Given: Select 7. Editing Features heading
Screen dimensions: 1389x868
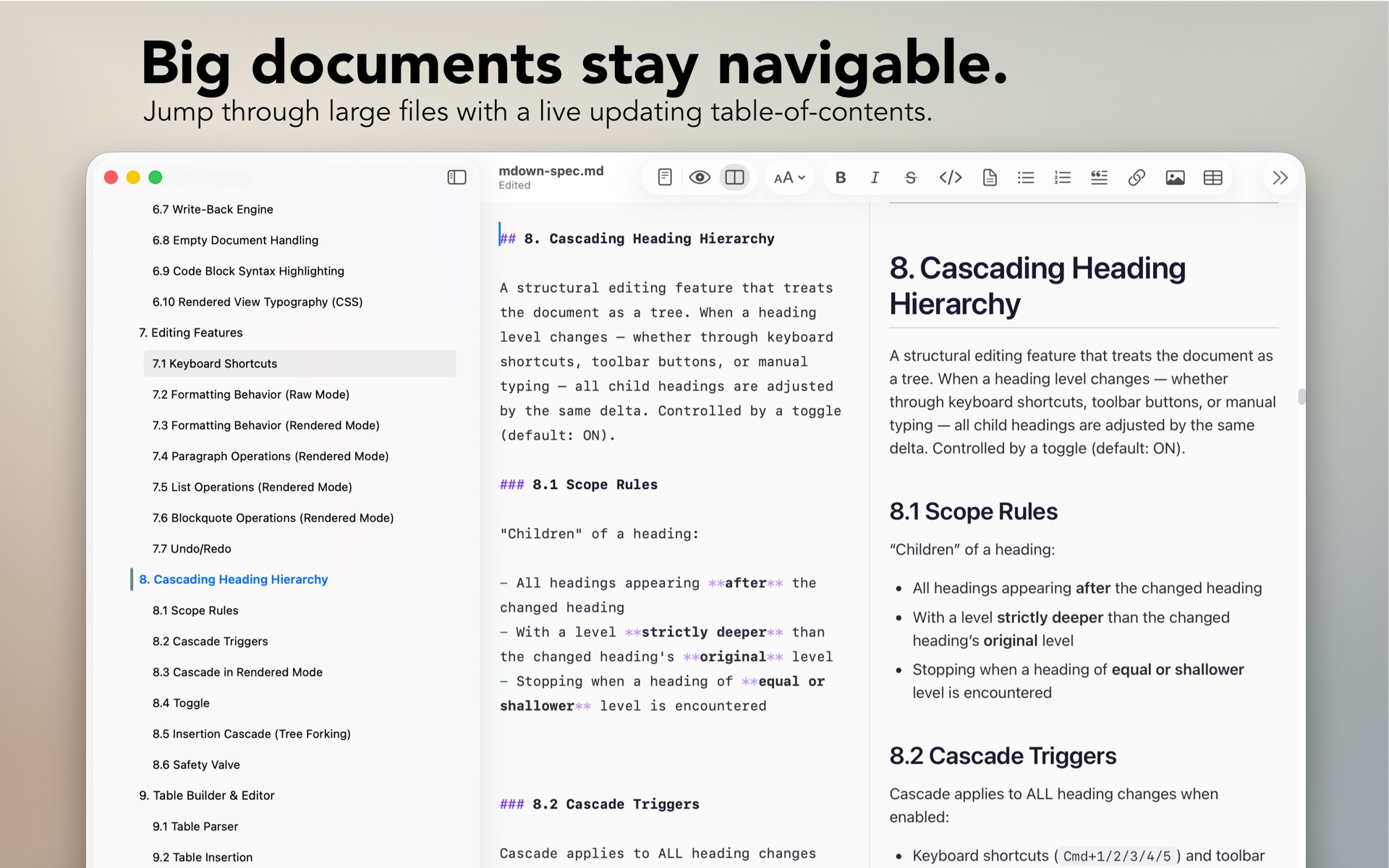Looking at the screenshot, I should click(x=191, y=333).
